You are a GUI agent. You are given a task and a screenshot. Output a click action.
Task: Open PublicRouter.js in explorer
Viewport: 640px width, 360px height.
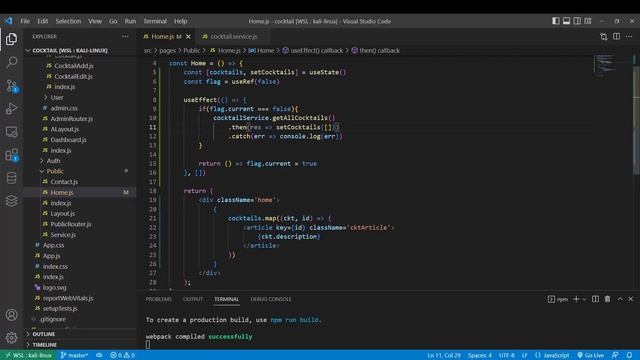coord(71,224)
